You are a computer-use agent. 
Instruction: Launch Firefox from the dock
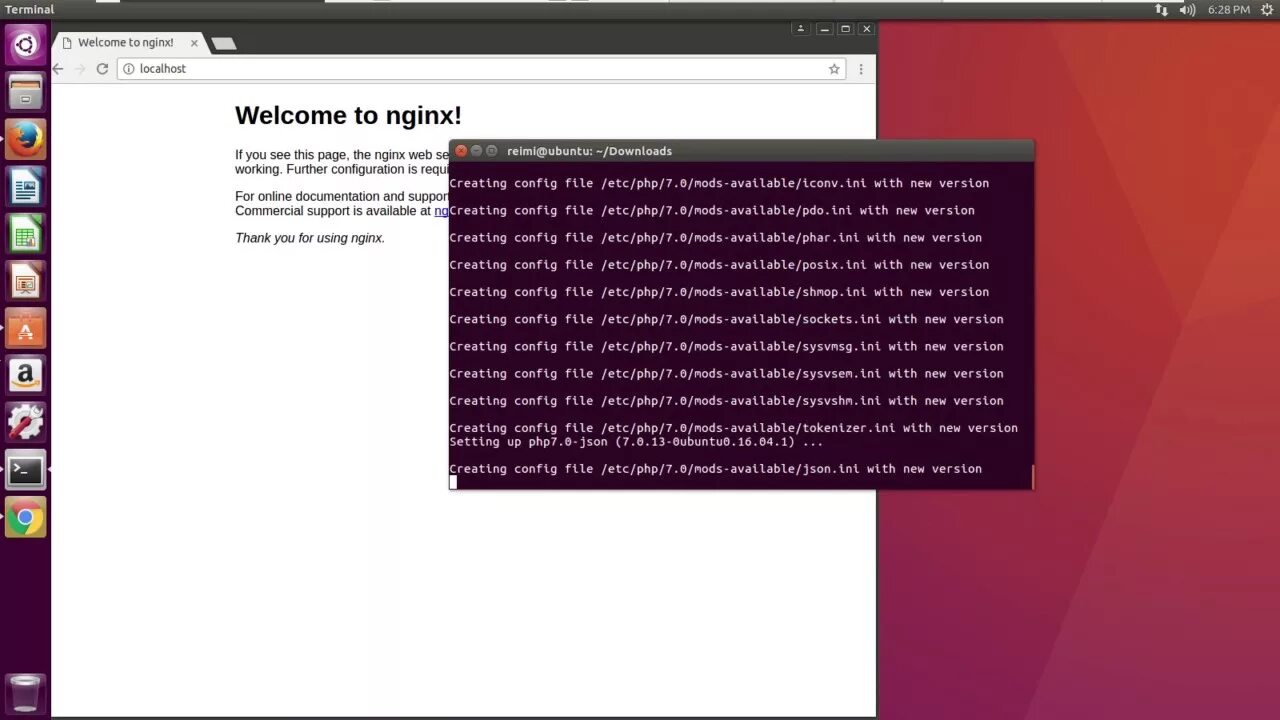pyautogui.click(x=25, y=139)
